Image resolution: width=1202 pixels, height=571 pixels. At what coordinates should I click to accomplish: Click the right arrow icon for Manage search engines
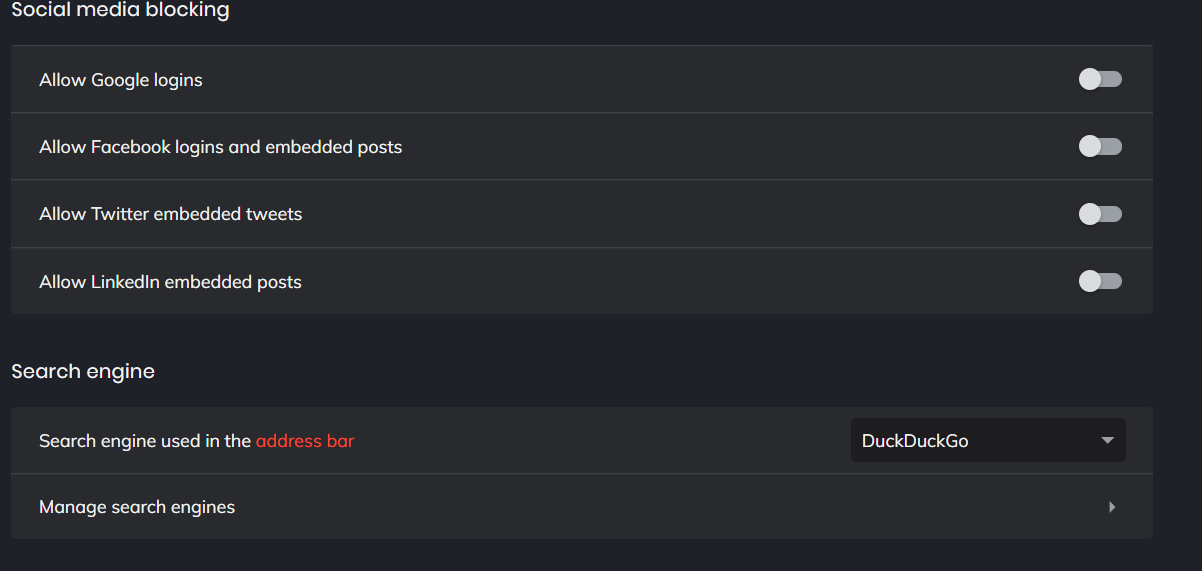point(1112,507)
